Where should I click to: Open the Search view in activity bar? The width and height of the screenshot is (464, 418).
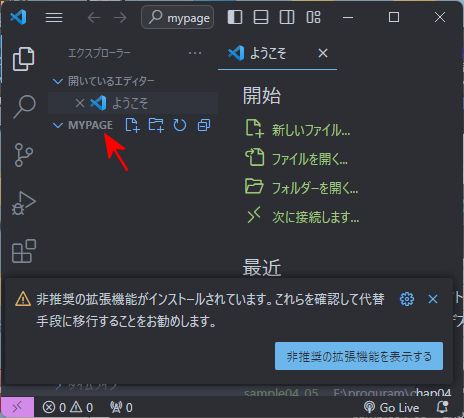pos(24,106)
